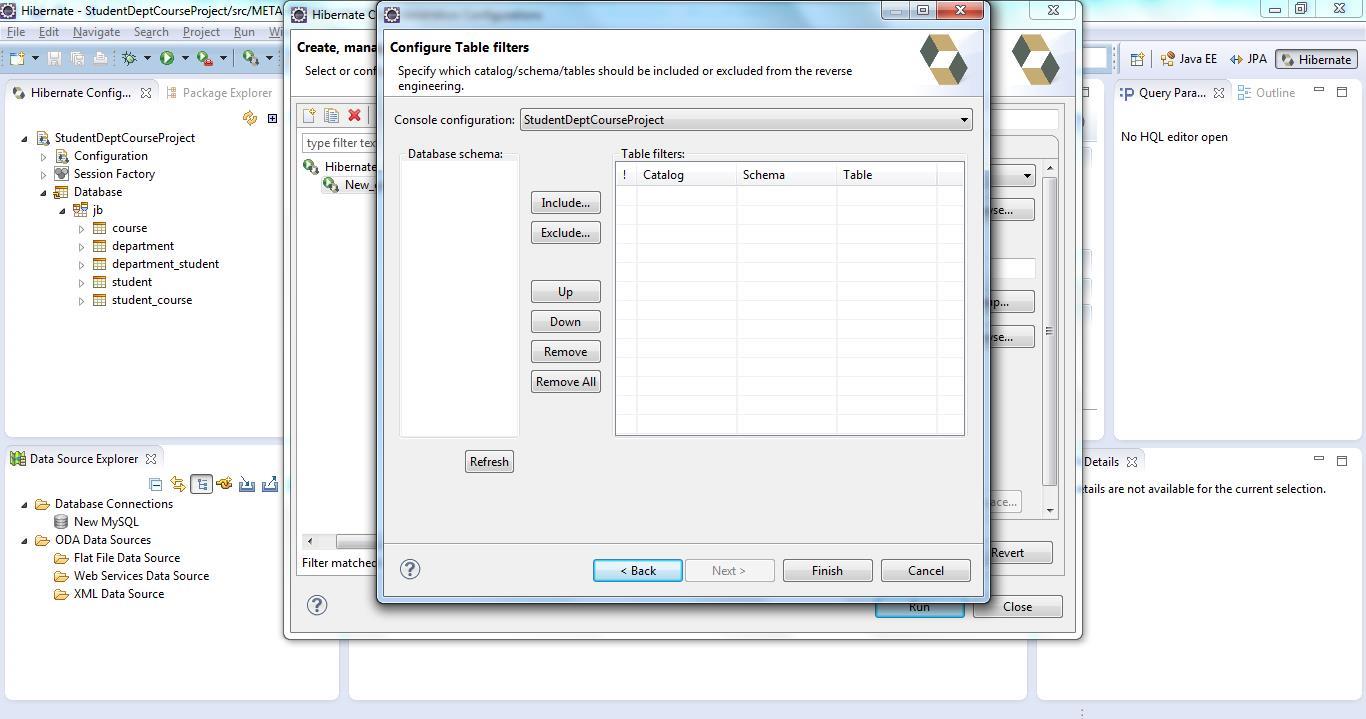1366x719 pixels.
Task: Open the Console configuration dropdown
Action: pos(746,120)
